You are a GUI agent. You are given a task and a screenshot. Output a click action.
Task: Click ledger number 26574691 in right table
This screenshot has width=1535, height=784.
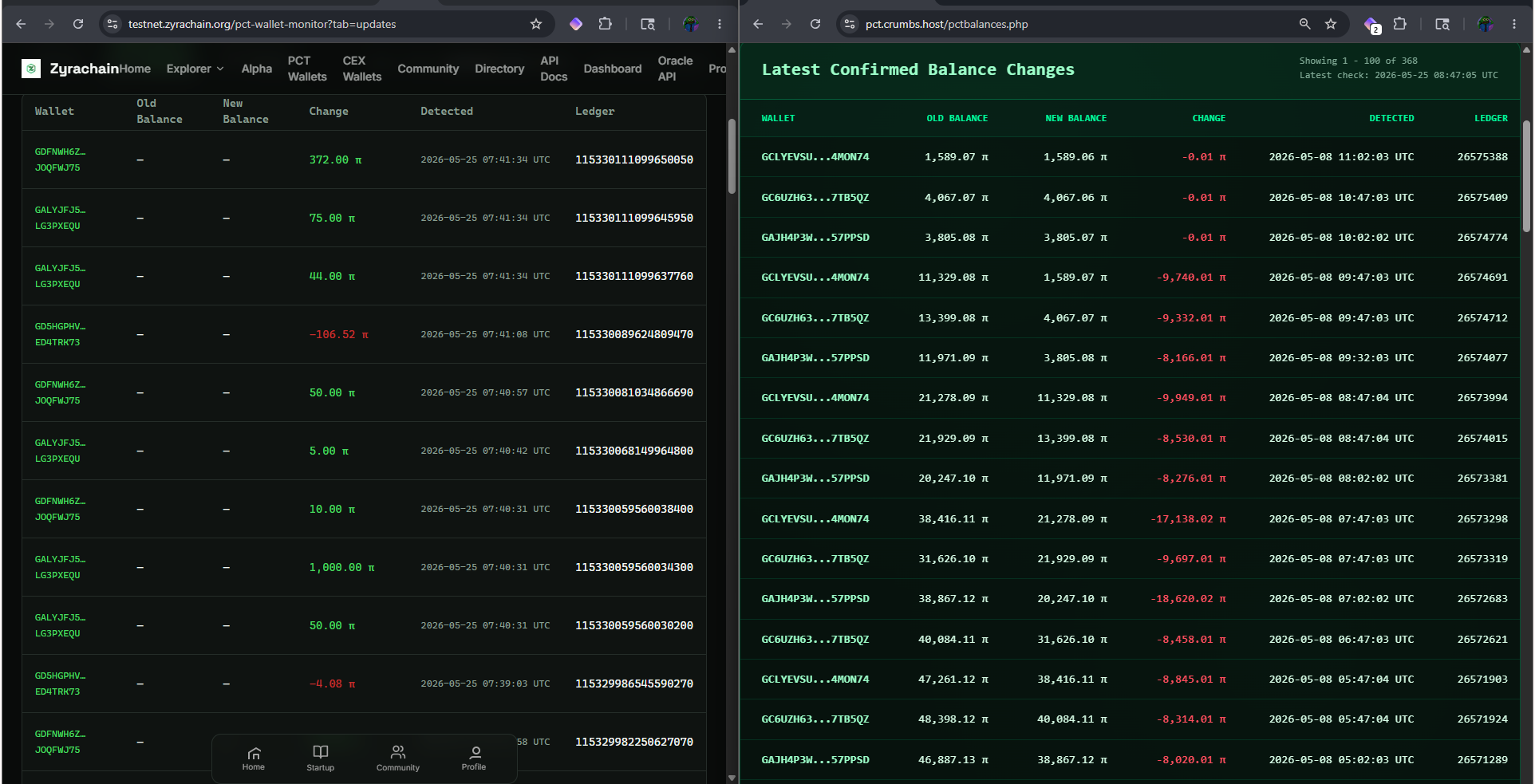pos(1482,278)
